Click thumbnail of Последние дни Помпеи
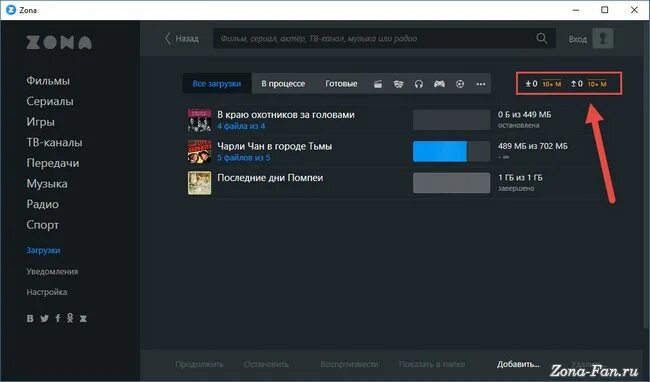The image size is (650, 382). pyautogui.click(x=199, y=183)
